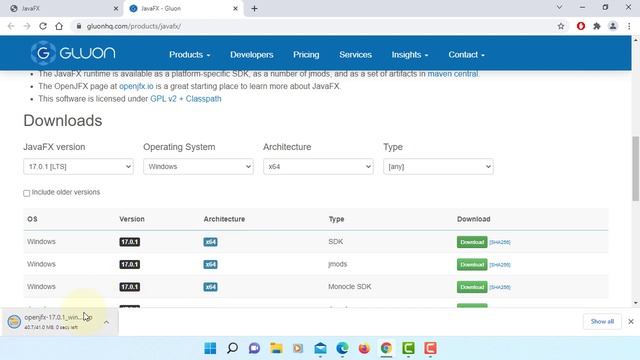Open GPL v2 + Classpath license link
The width and height of the screenshot is (640, 360).
(x=186, y=99)
